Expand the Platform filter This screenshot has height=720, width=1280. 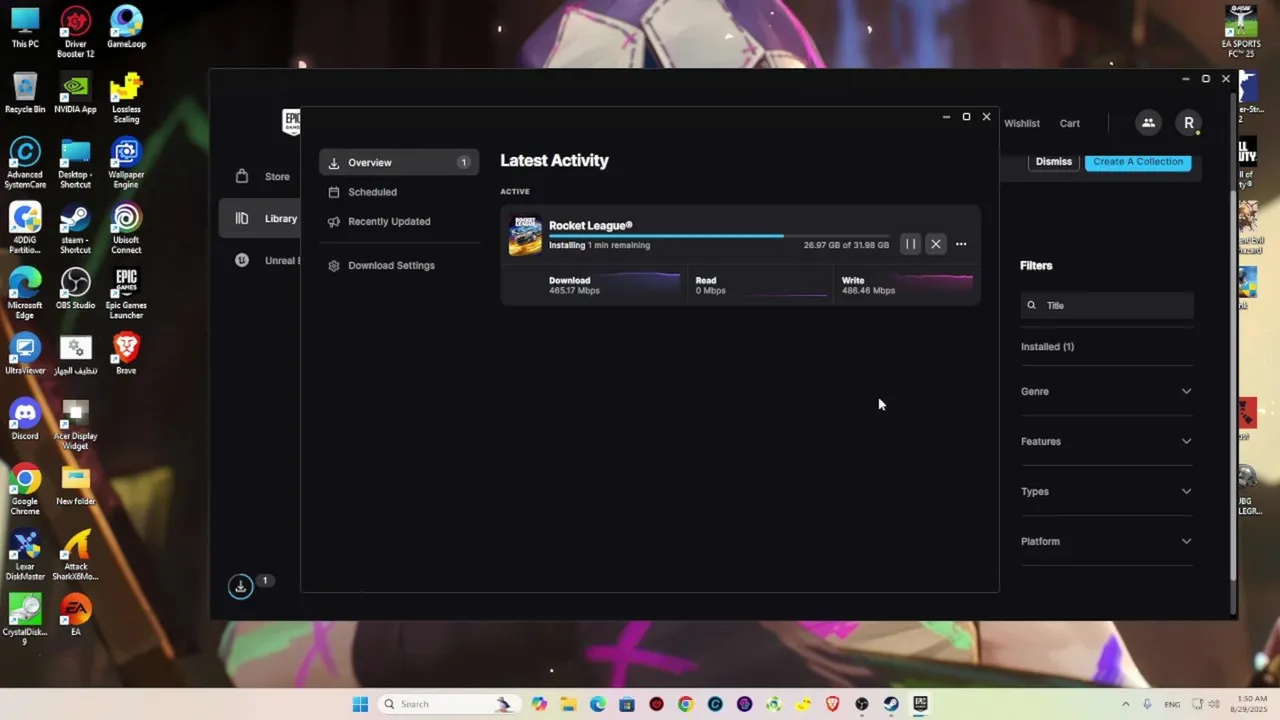pos(1106,541)
